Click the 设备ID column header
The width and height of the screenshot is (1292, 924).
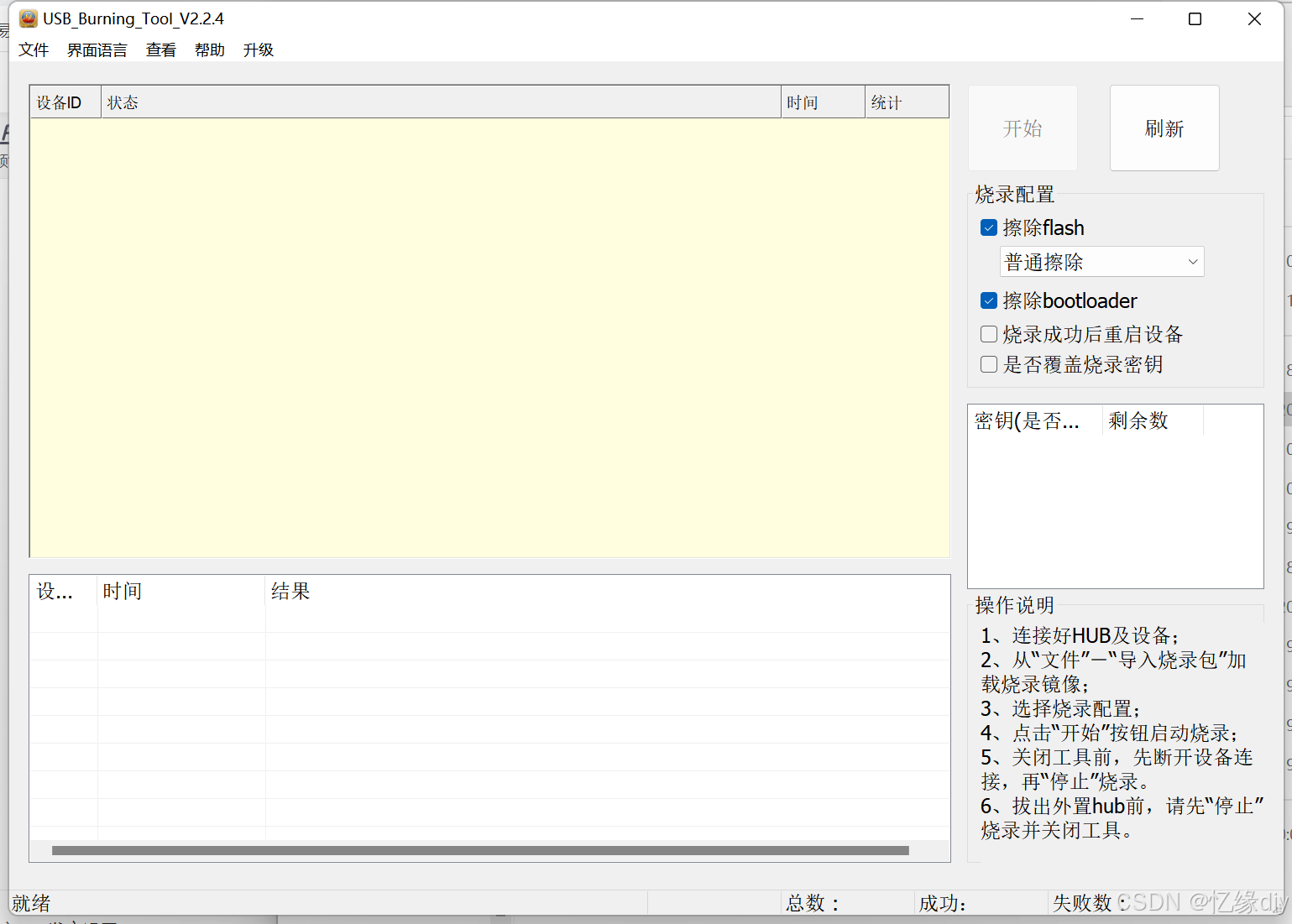click(65, 102)
